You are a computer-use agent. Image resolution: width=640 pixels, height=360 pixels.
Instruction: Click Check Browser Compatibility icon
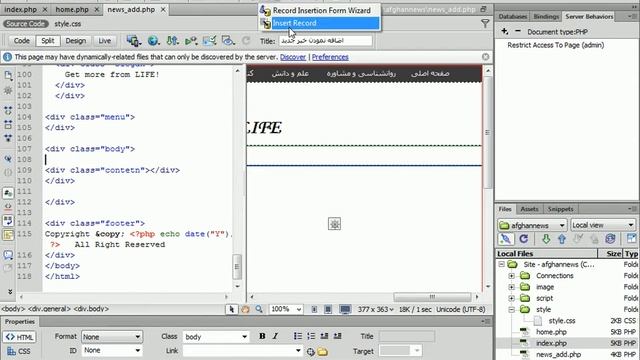tap(209, 40)
